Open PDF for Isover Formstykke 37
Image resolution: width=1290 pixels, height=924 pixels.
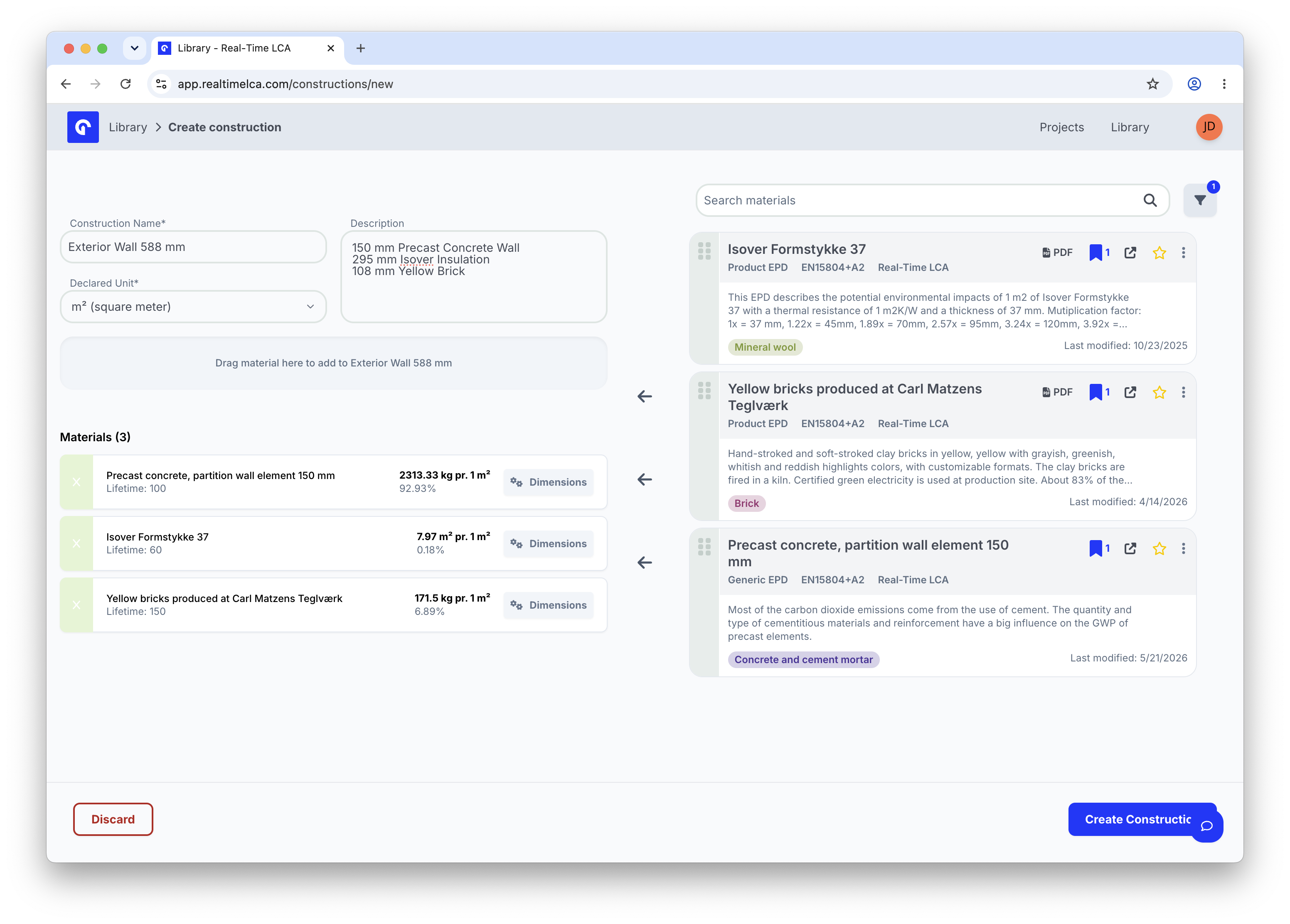(x=1057, y=253)
